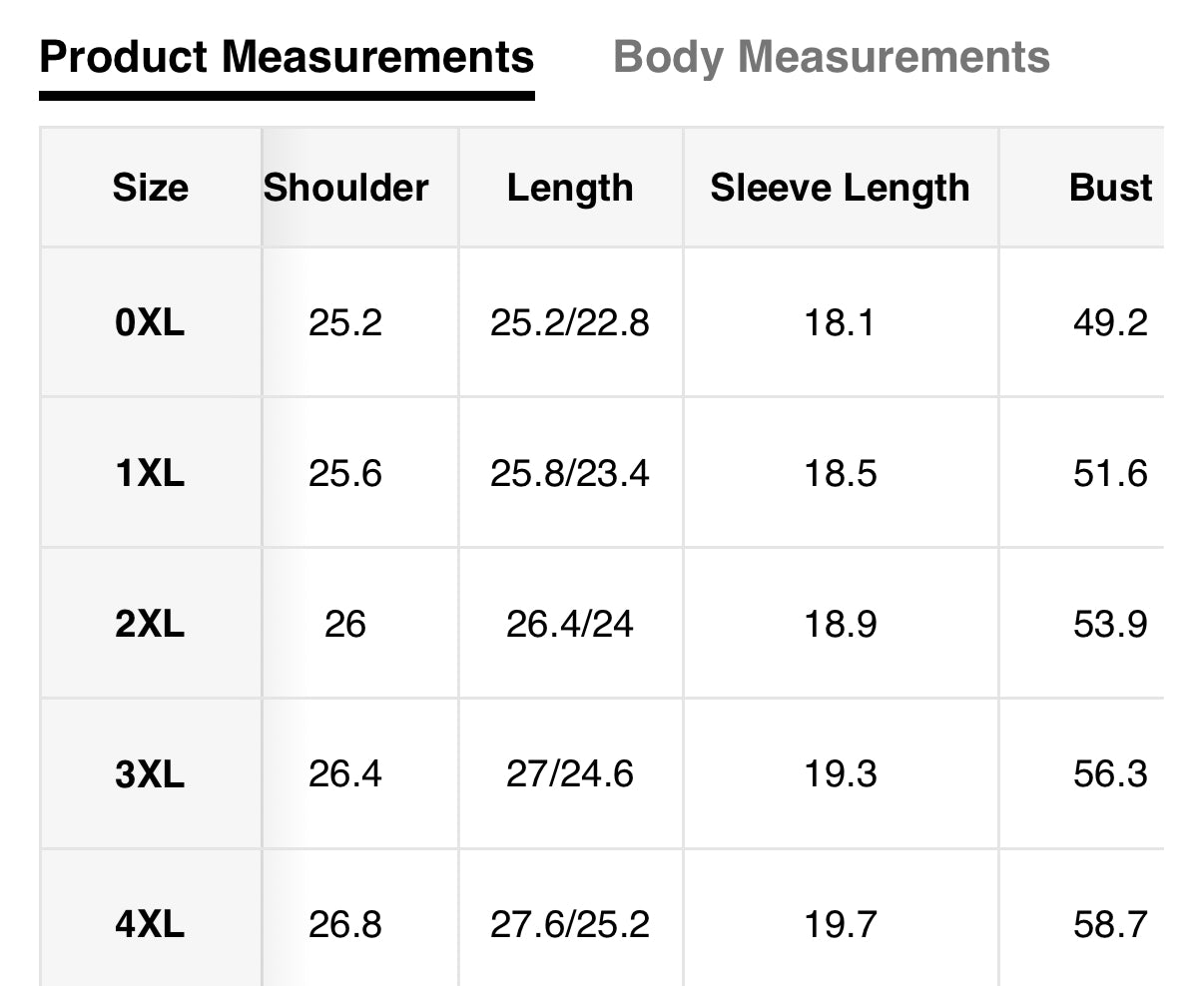Viewport: 1204px width, 986px height.
Task: Click sleeve length value 18.1
Action: pos(840,322)
